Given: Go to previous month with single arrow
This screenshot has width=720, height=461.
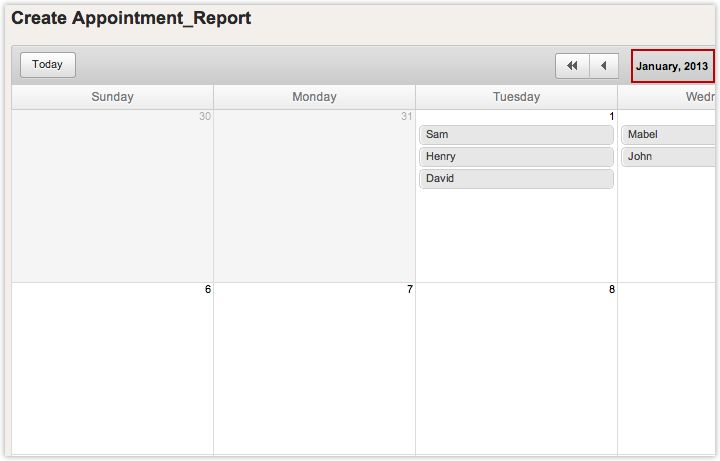Looking at the screenshot, I should pyautogui.click(x=603, y=66).
